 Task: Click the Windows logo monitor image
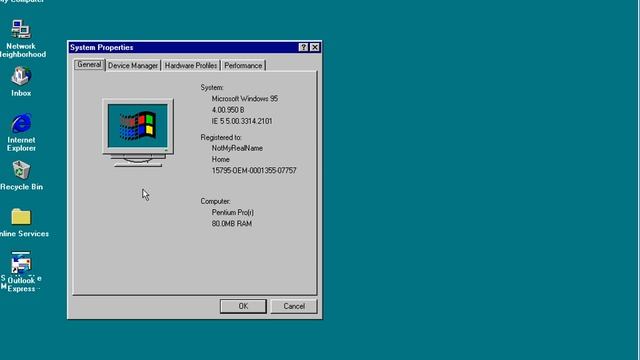tap(138, 133)
